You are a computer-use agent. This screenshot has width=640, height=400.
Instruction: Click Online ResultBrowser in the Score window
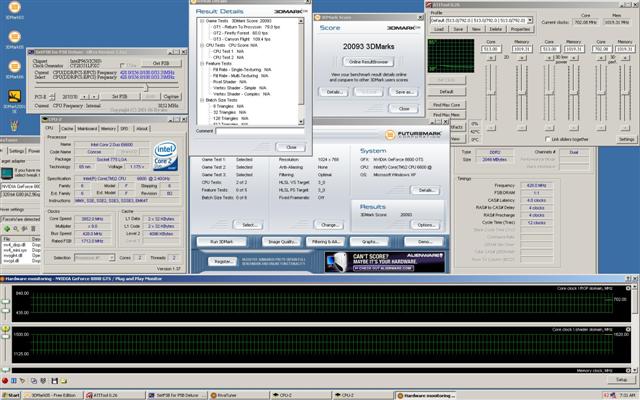click(x=369, y=62)
